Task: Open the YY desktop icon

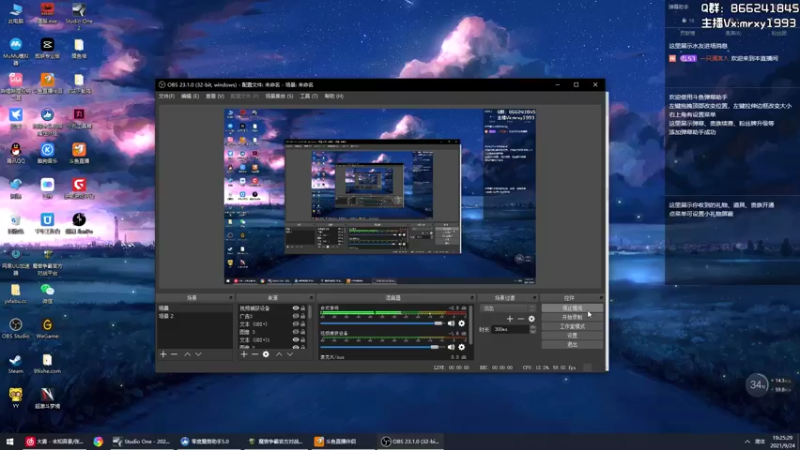Action: point(16,398)
